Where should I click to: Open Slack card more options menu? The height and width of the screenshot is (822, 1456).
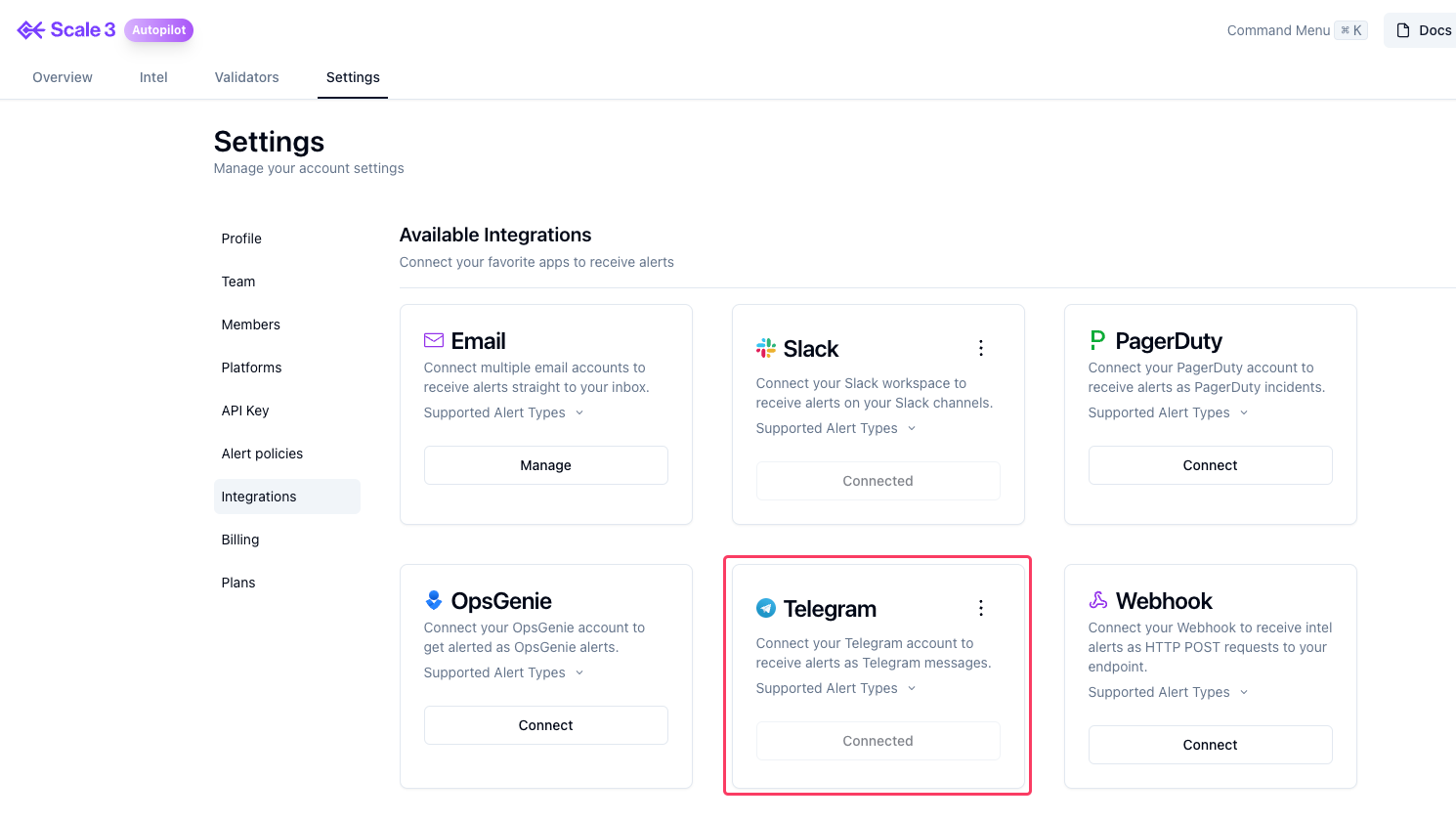981,348
